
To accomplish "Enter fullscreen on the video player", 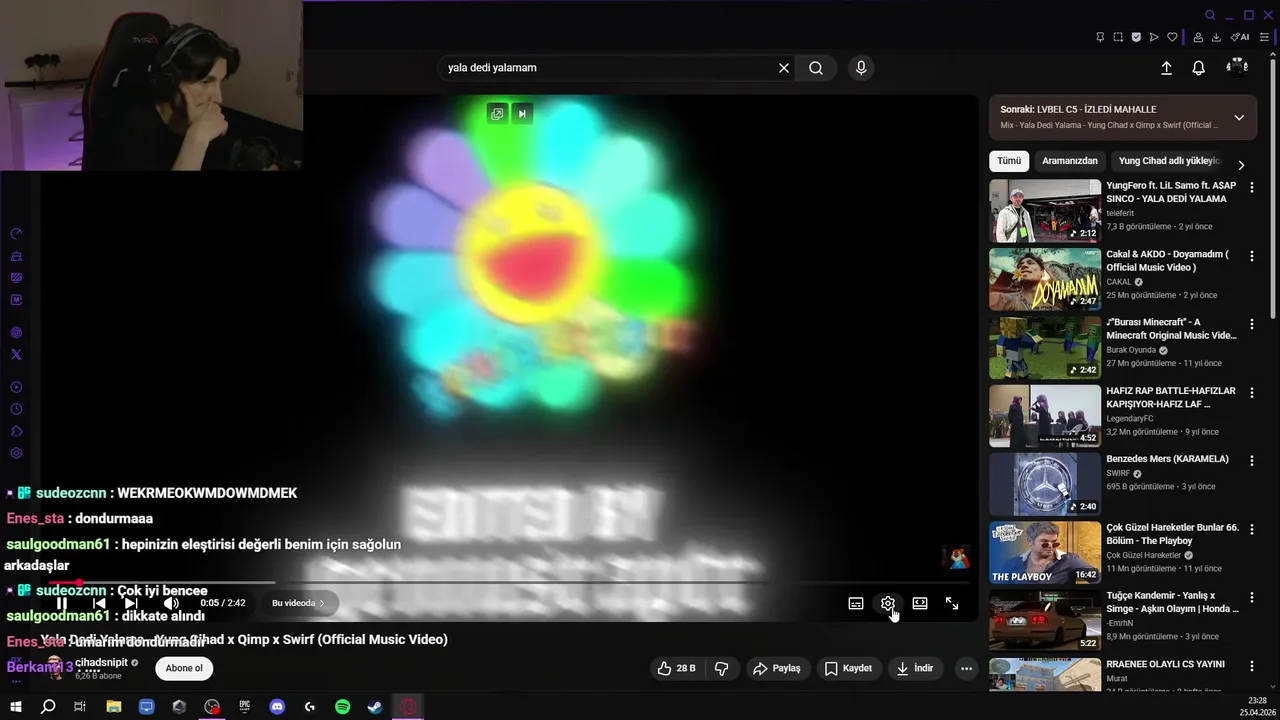I will tap(952, 603).
